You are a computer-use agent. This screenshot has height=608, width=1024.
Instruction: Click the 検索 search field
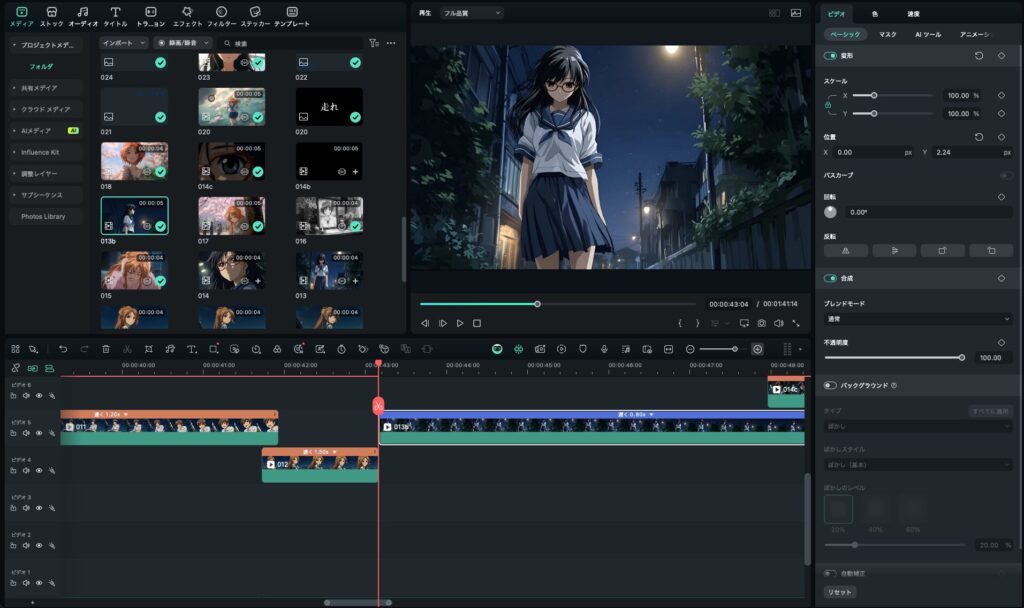291,43
